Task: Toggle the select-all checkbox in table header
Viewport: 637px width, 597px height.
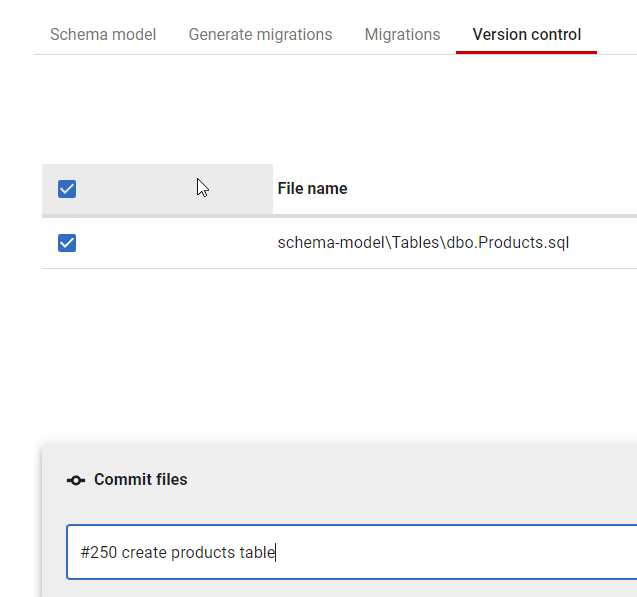Action: click(67, 189)
